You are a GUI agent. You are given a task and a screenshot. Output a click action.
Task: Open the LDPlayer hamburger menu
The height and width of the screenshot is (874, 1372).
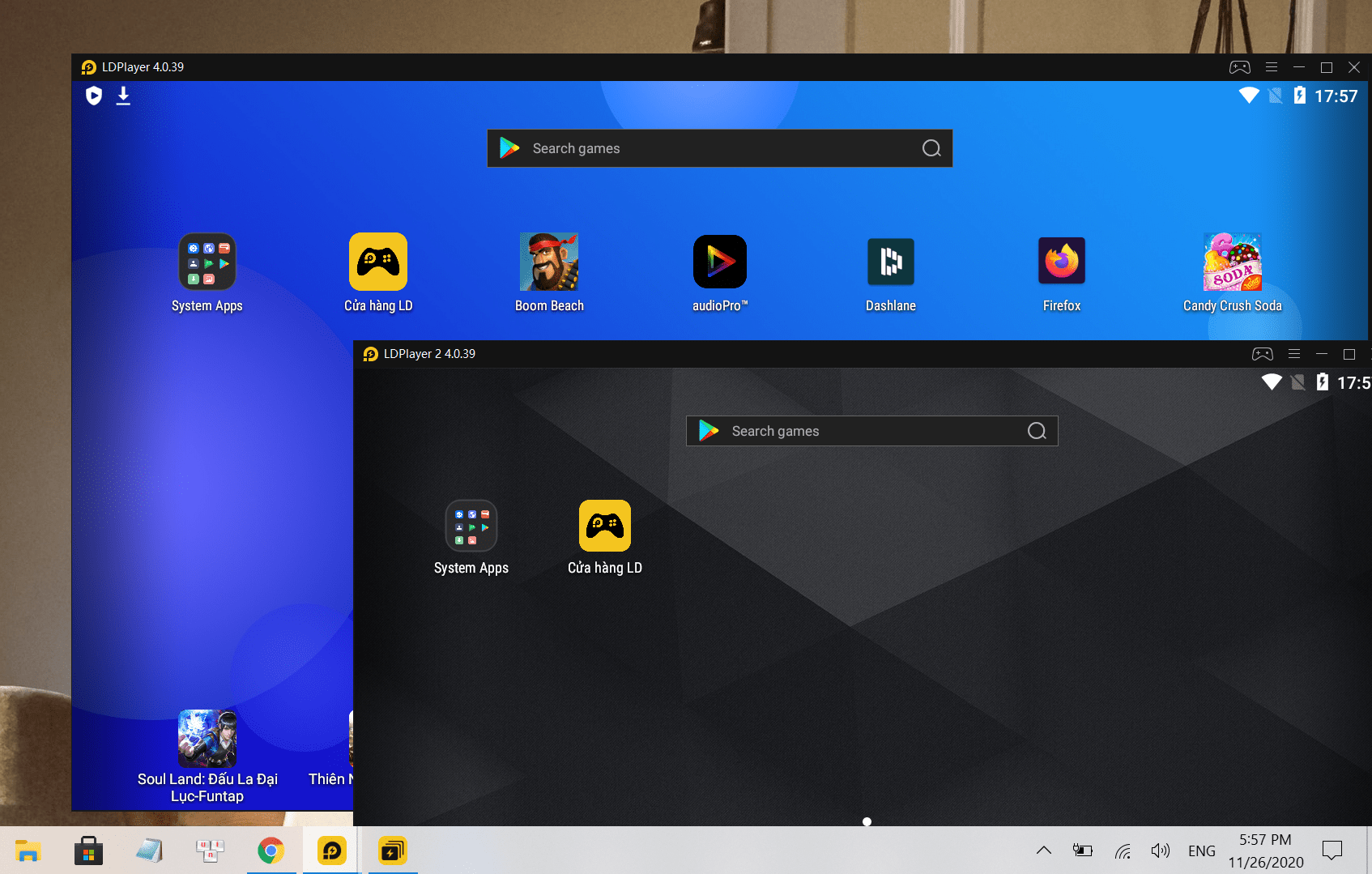click(1271, 67)
